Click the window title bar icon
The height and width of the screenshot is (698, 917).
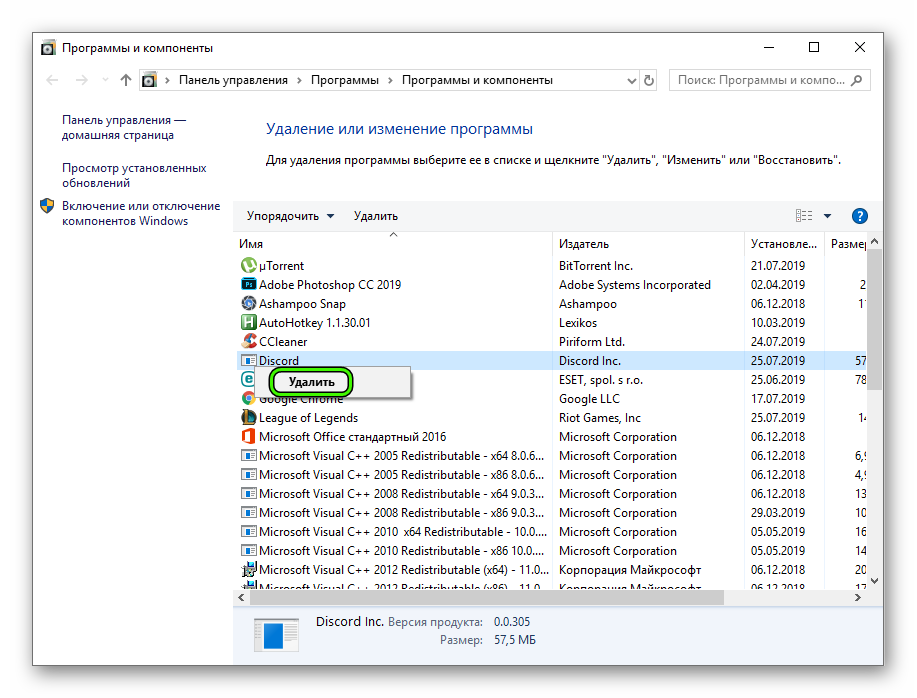click(x=48, y=48)
